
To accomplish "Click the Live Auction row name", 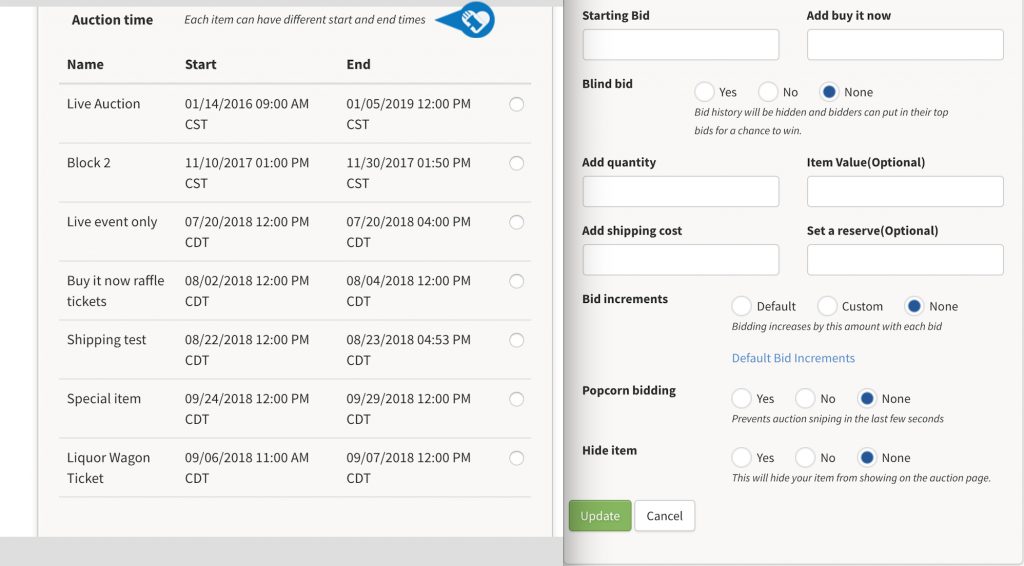I will 103,104.
